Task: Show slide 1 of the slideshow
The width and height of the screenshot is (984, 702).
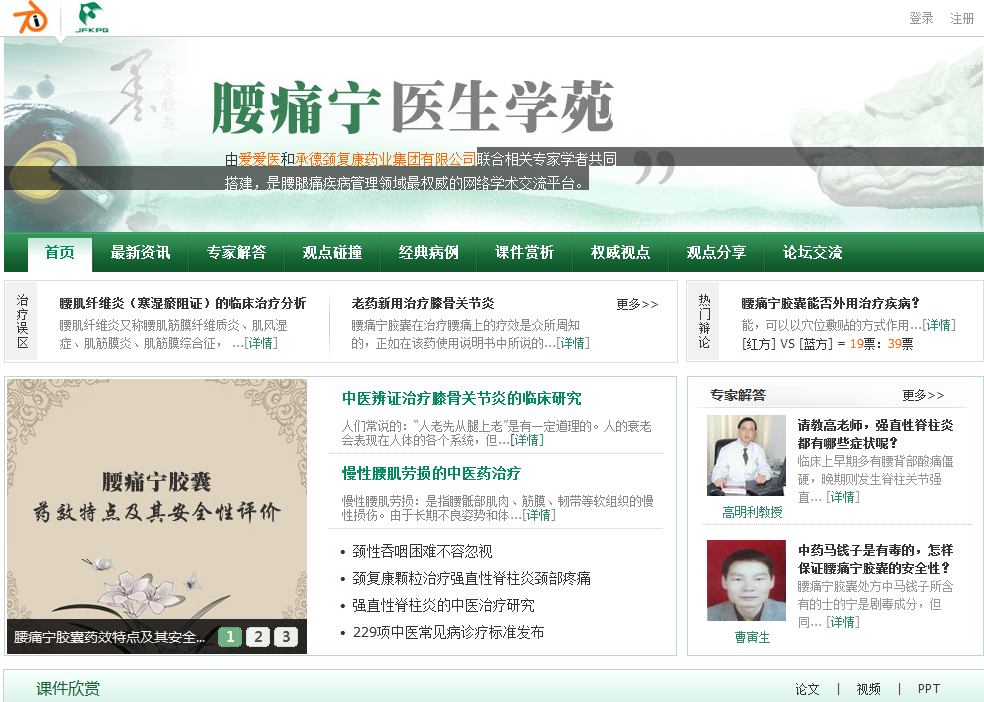Action: (x=230, y=637)
